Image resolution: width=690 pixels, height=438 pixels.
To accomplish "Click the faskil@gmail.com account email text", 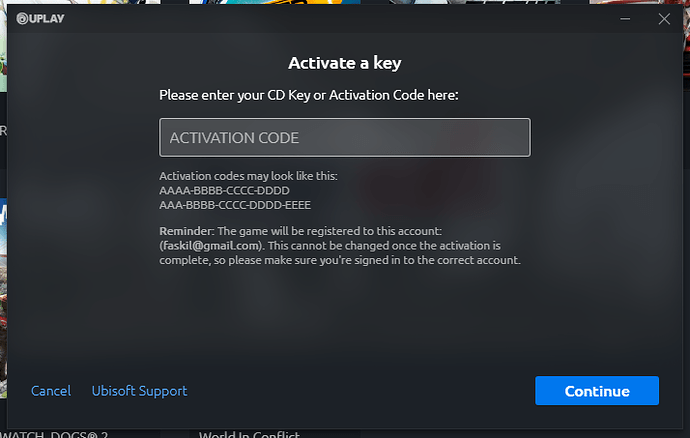I will tap(212, 246).
